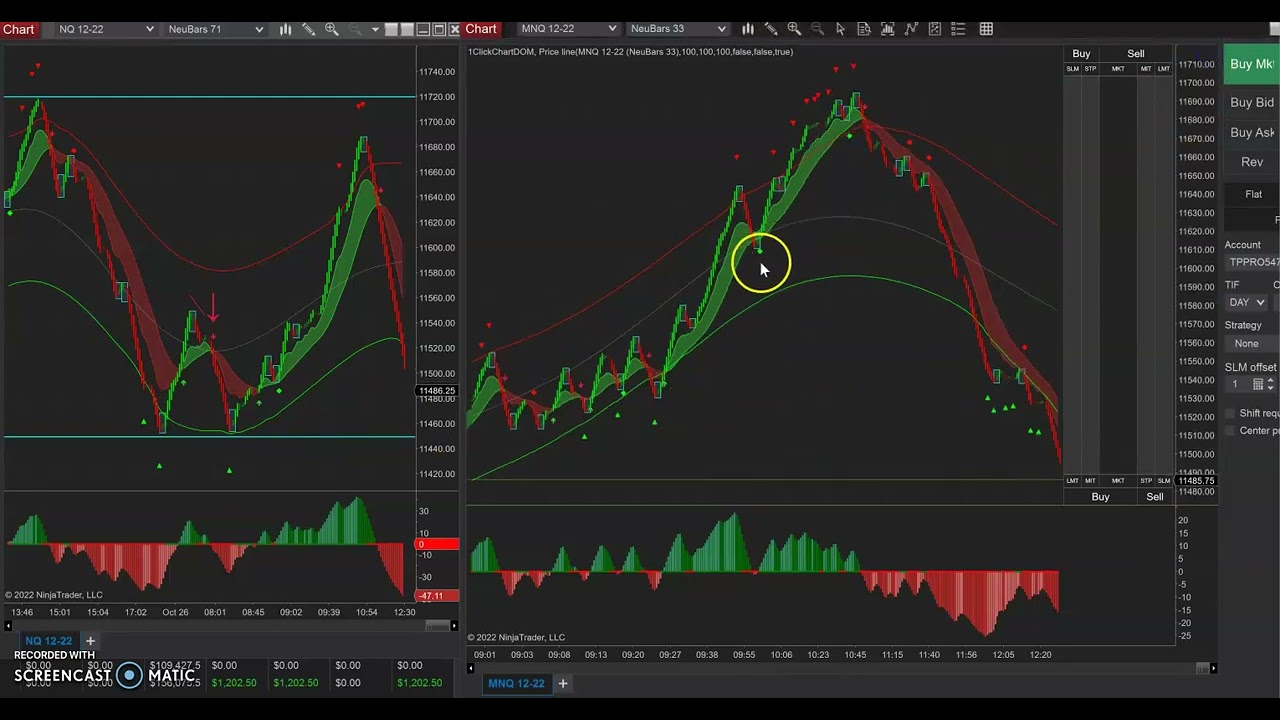The width and height of the screenshot is (1280, 720).
Task: Open Indicators icon in MNQ chart toolbar
Action: (910, 29)
